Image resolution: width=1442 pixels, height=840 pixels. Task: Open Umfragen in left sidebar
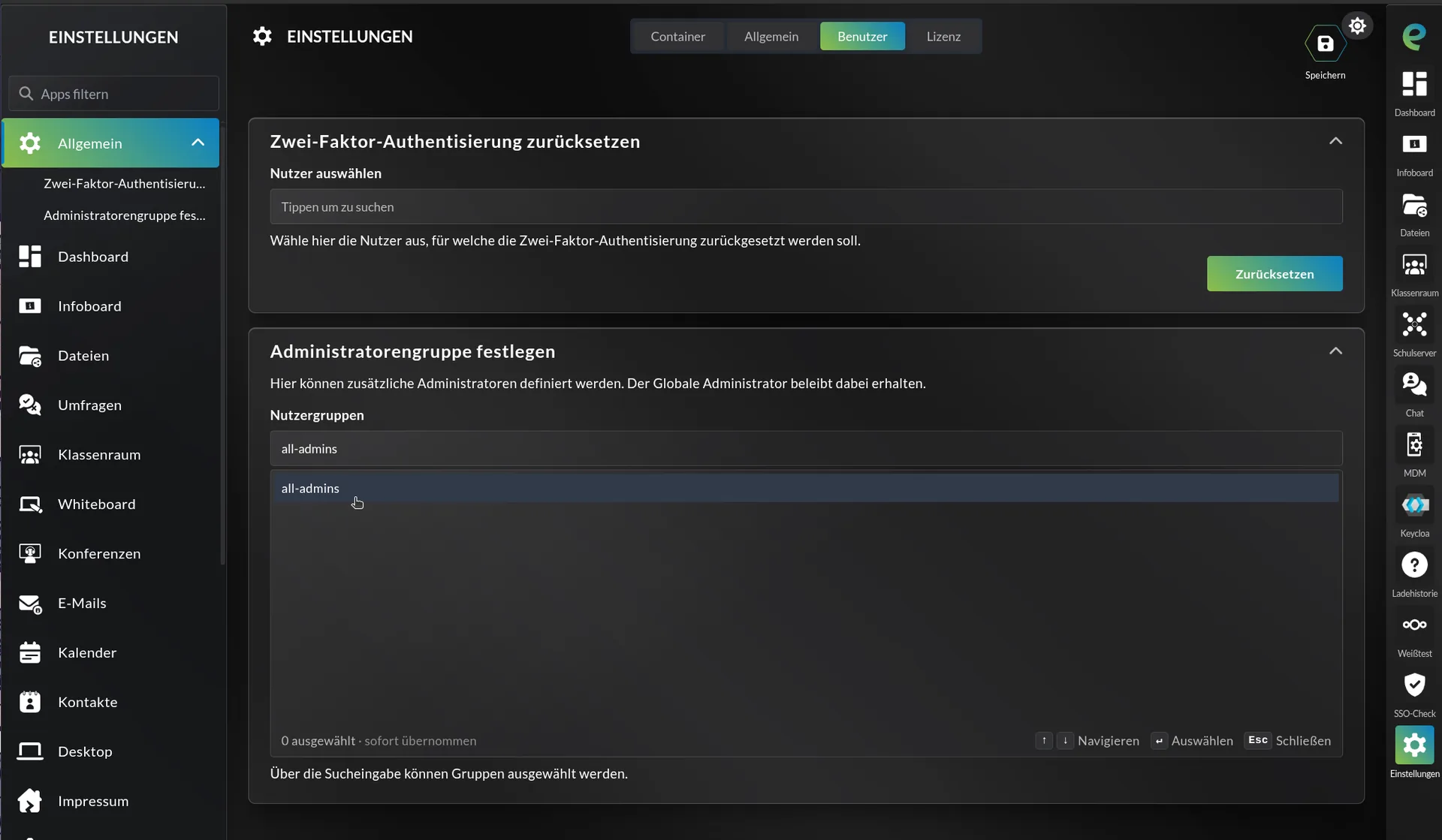click(x=111, y=405)
